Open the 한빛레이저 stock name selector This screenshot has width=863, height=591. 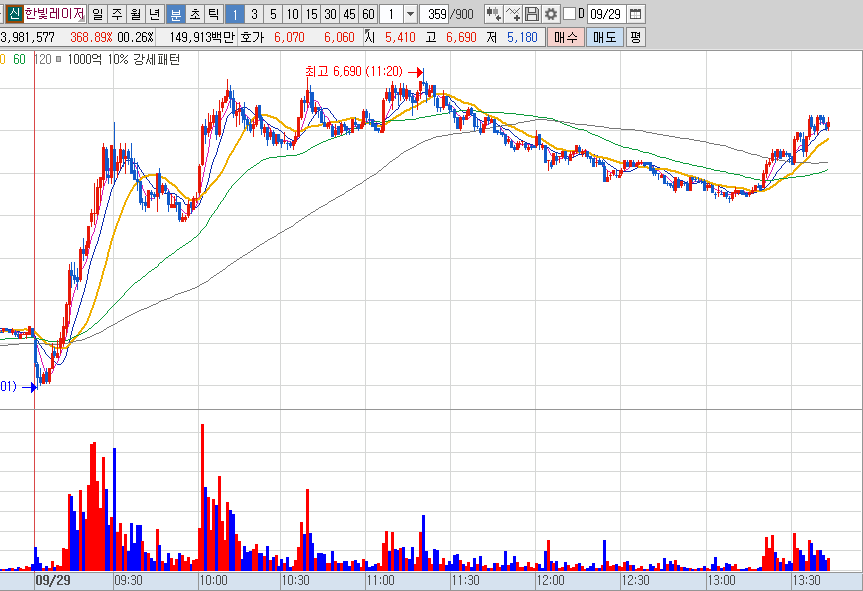point(54,14)
